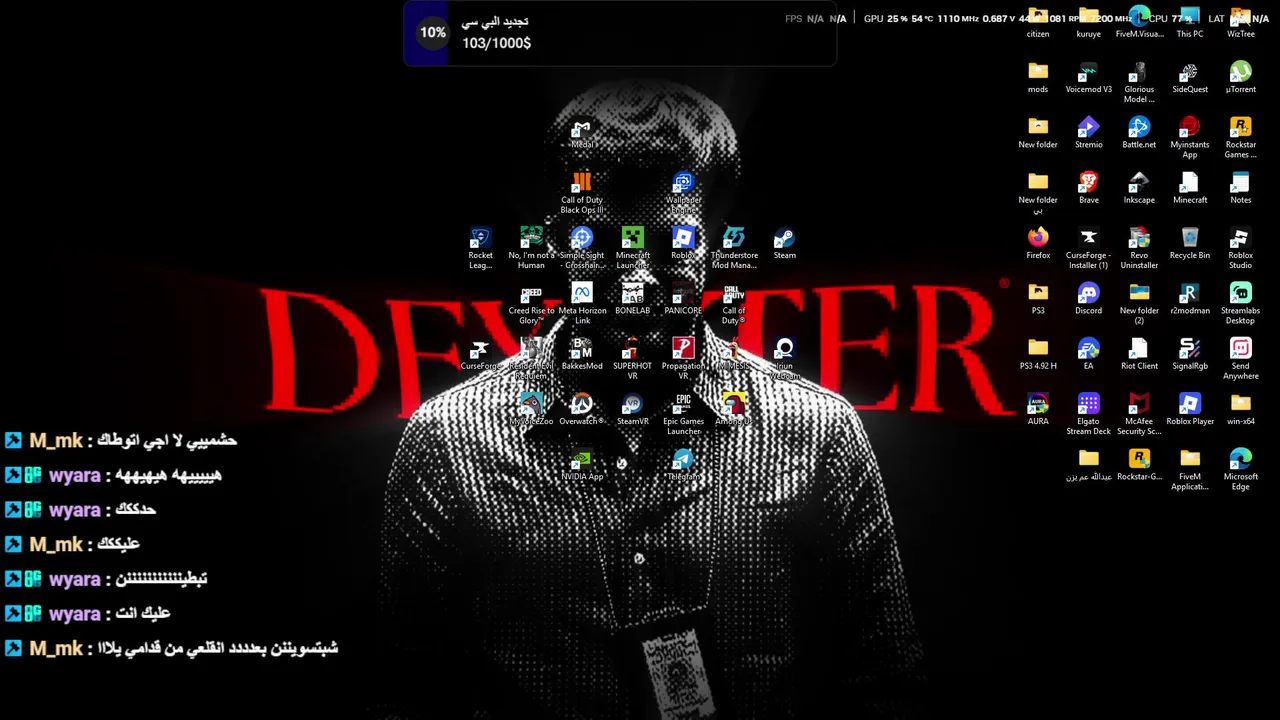Open Voicemod V3
Image resolution: width=1280 pixels, height=720 pixels.
pos(1089,78)
